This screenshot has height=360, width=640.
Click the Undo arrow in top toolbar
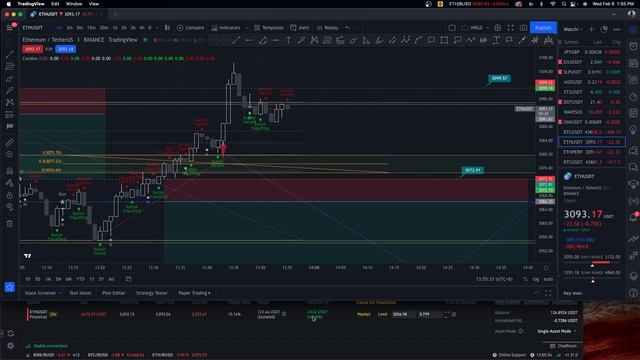347,28
